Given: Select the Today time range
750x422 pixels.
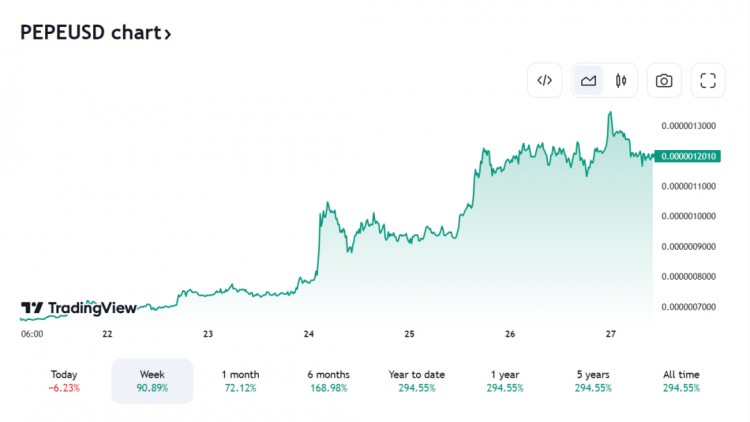Looking at the screenshot, I should point(64,381).
